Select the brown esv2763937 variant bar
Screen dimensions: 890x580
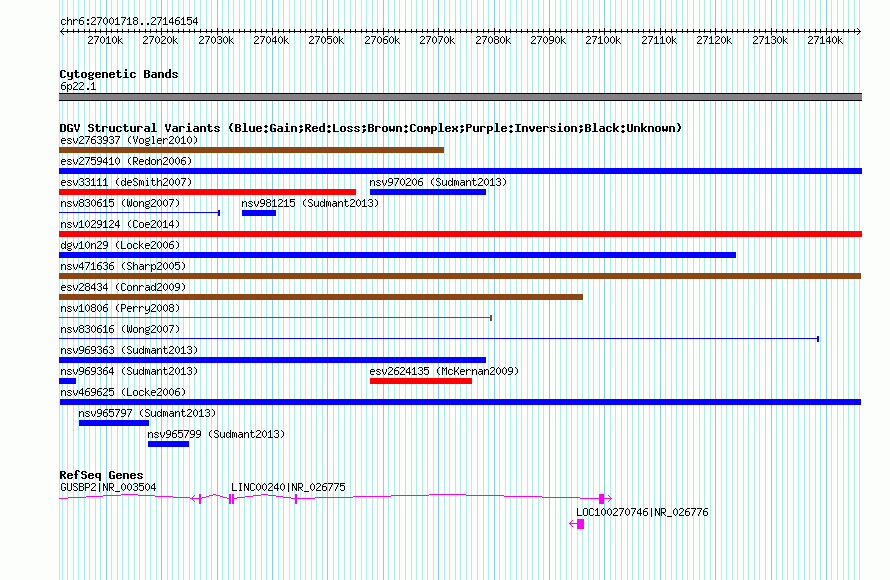tap(251, 150)
